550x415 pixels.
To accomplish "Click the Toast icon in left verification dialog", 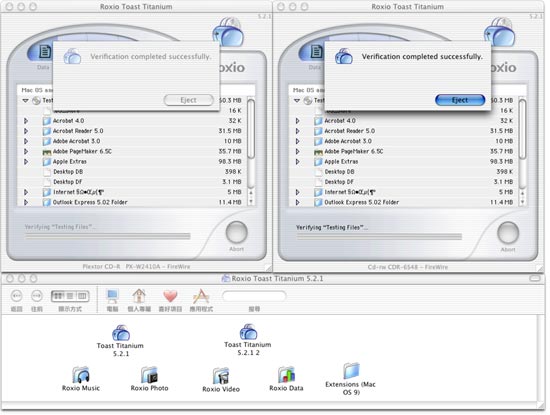I will coord(72,56).
